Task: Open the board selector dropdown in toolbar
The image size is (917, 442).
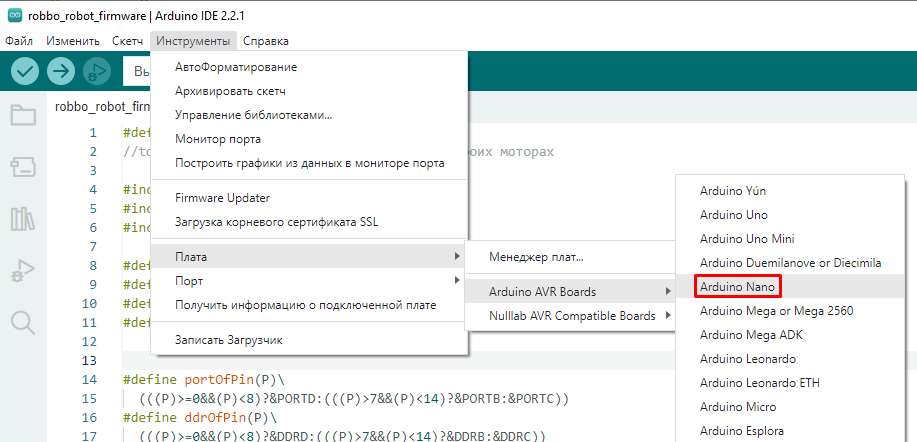Action: click(137, 71)
